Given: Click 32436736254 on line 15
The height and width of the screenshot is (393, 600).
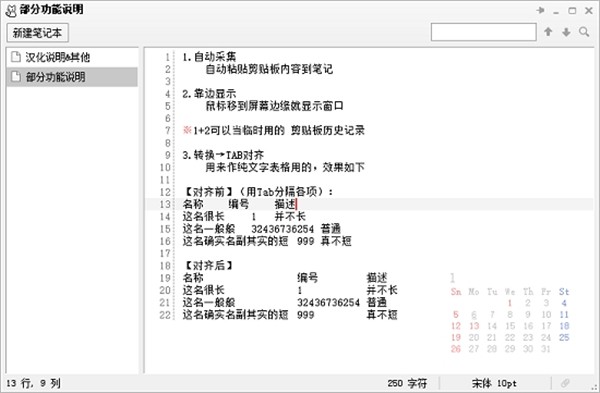Looking at the screenshot, I should click(x=282, y=229).
